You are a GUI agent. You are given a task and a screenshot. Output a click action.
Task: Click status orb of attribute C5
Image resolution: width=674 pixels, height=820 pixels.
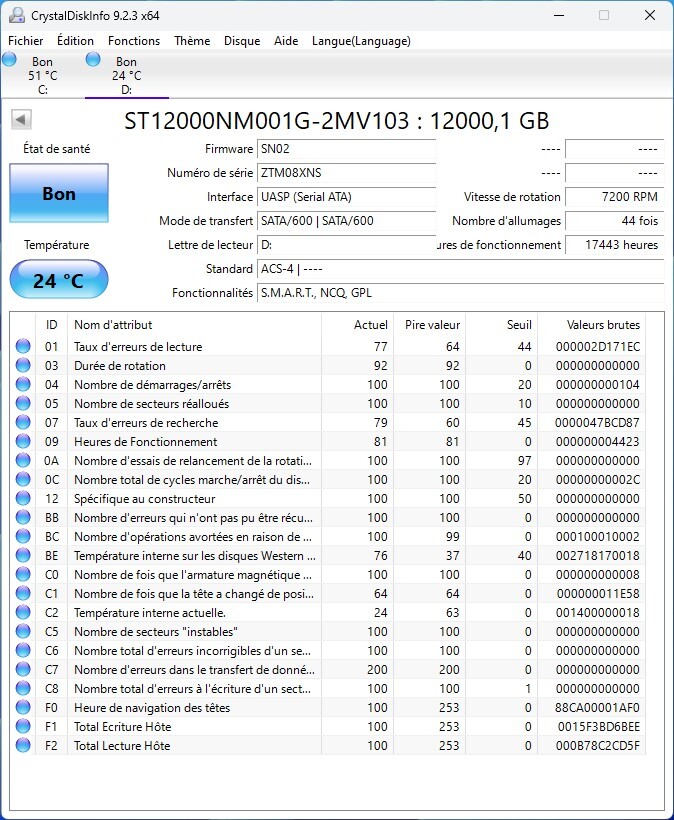tap(23, 631)
